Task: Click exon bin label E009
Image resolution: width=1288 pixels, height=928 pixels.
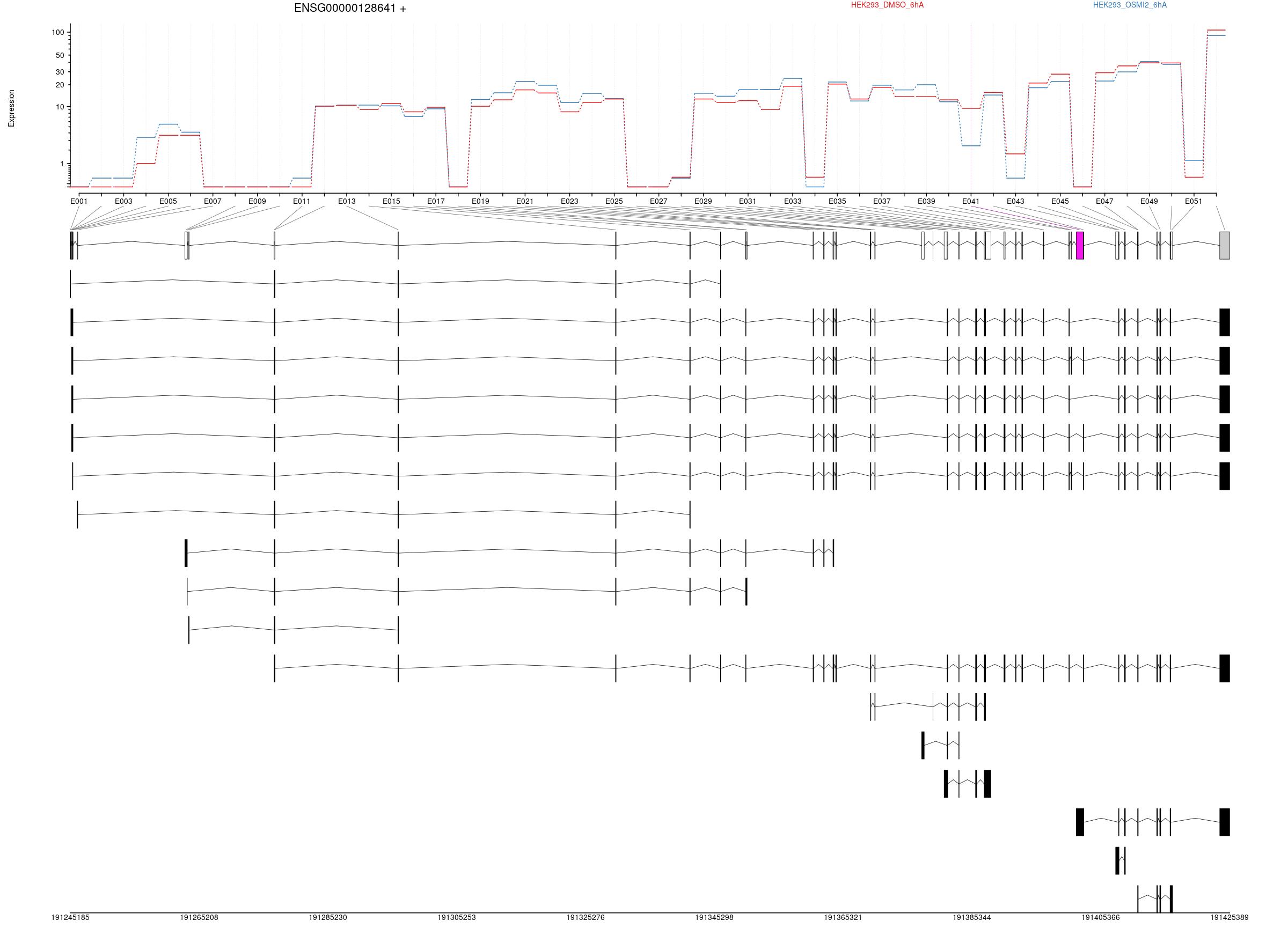Action: (257, 202)
